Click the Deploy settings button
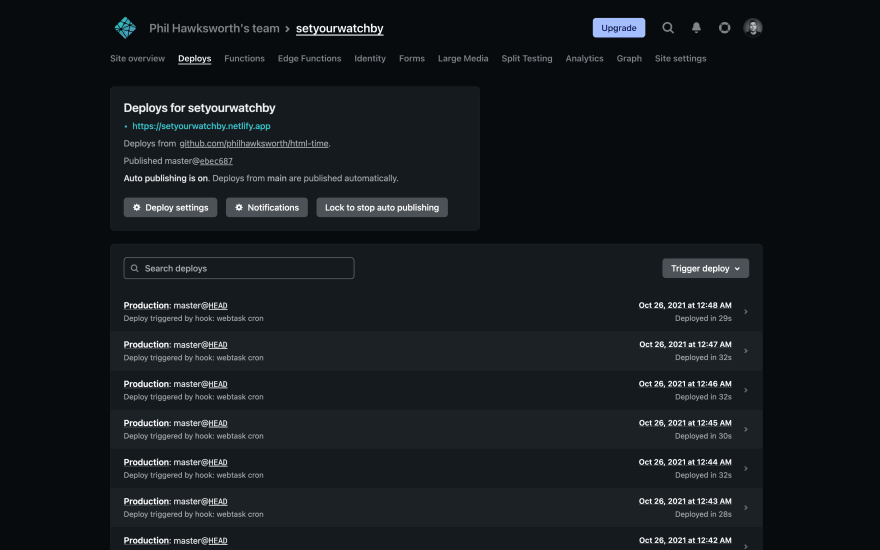Viewport: 880px width, 550px height. pos(170,207)
